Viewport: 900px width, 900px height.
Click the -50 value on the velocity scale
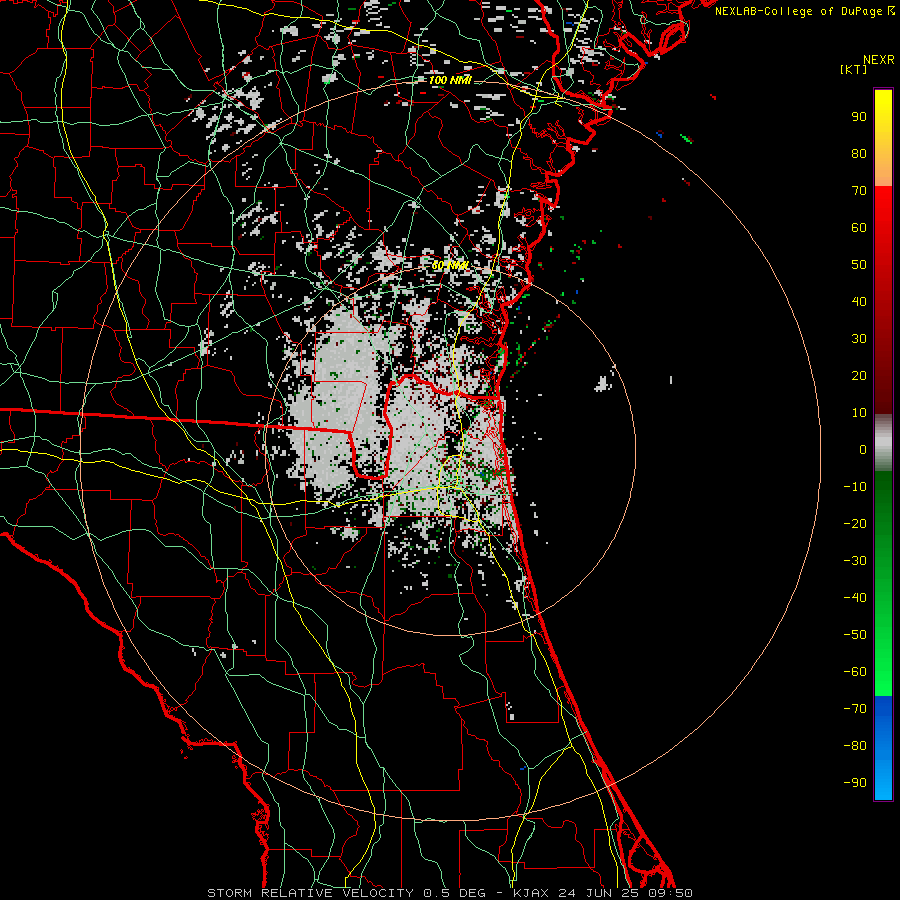(855, 635)
